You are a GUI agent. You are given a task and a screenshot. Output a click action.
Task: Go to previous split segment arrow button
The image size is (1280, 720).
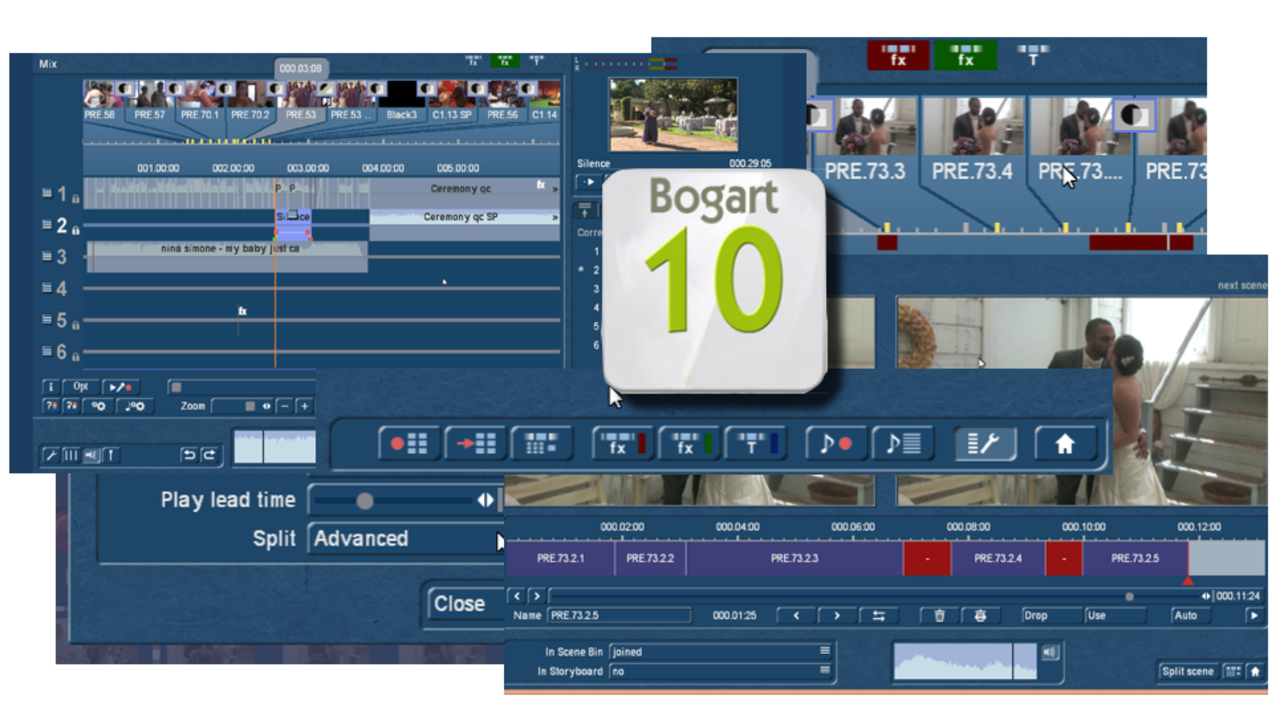797,616
